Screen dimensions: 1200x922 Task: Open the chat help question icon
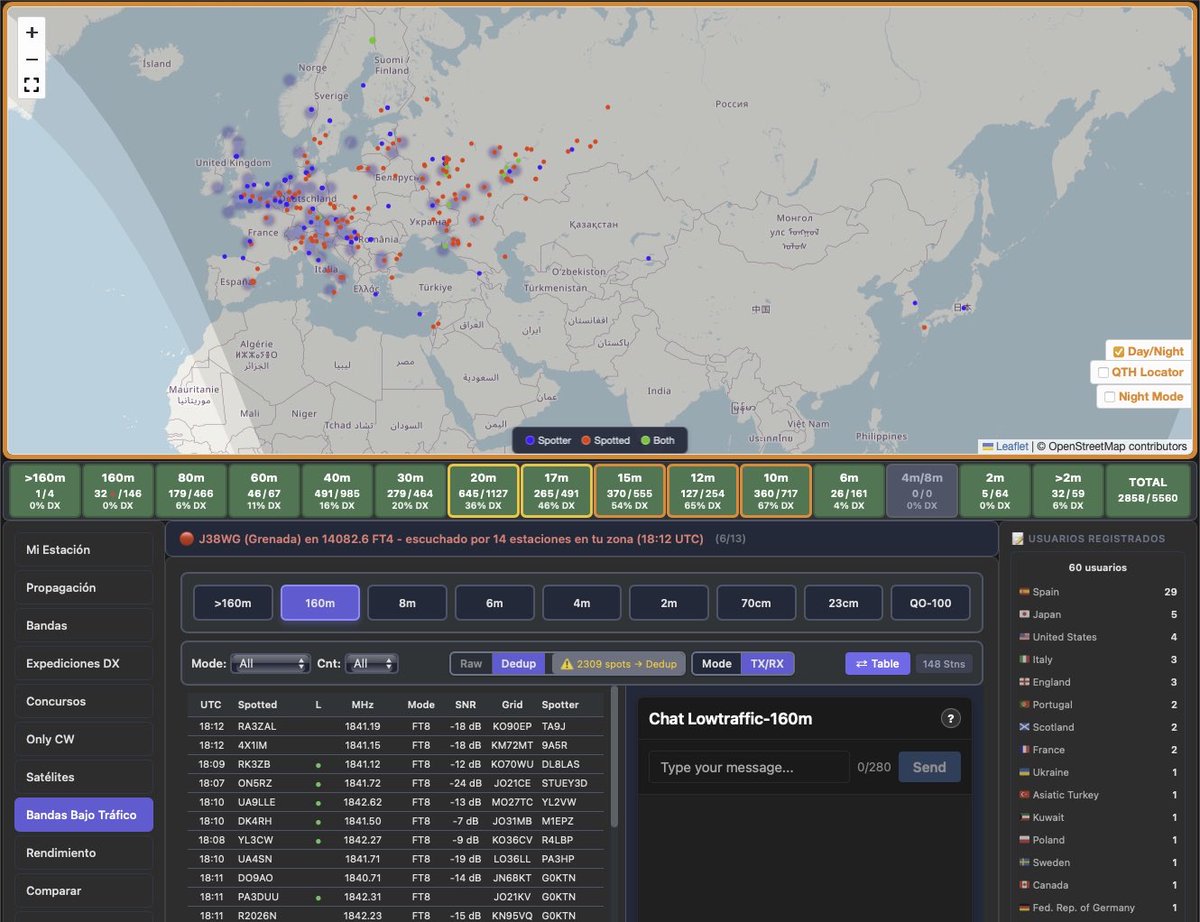[x=951, y=718]
